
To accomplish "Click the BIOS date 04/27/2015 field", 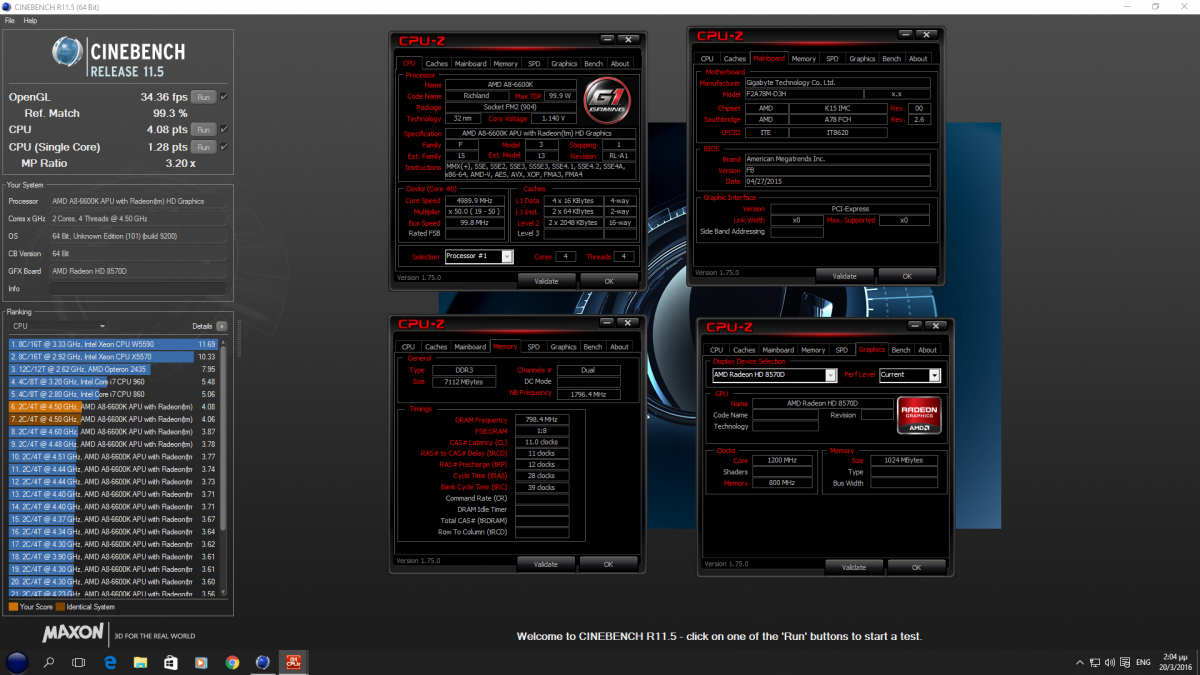I will tap(840, 181).
